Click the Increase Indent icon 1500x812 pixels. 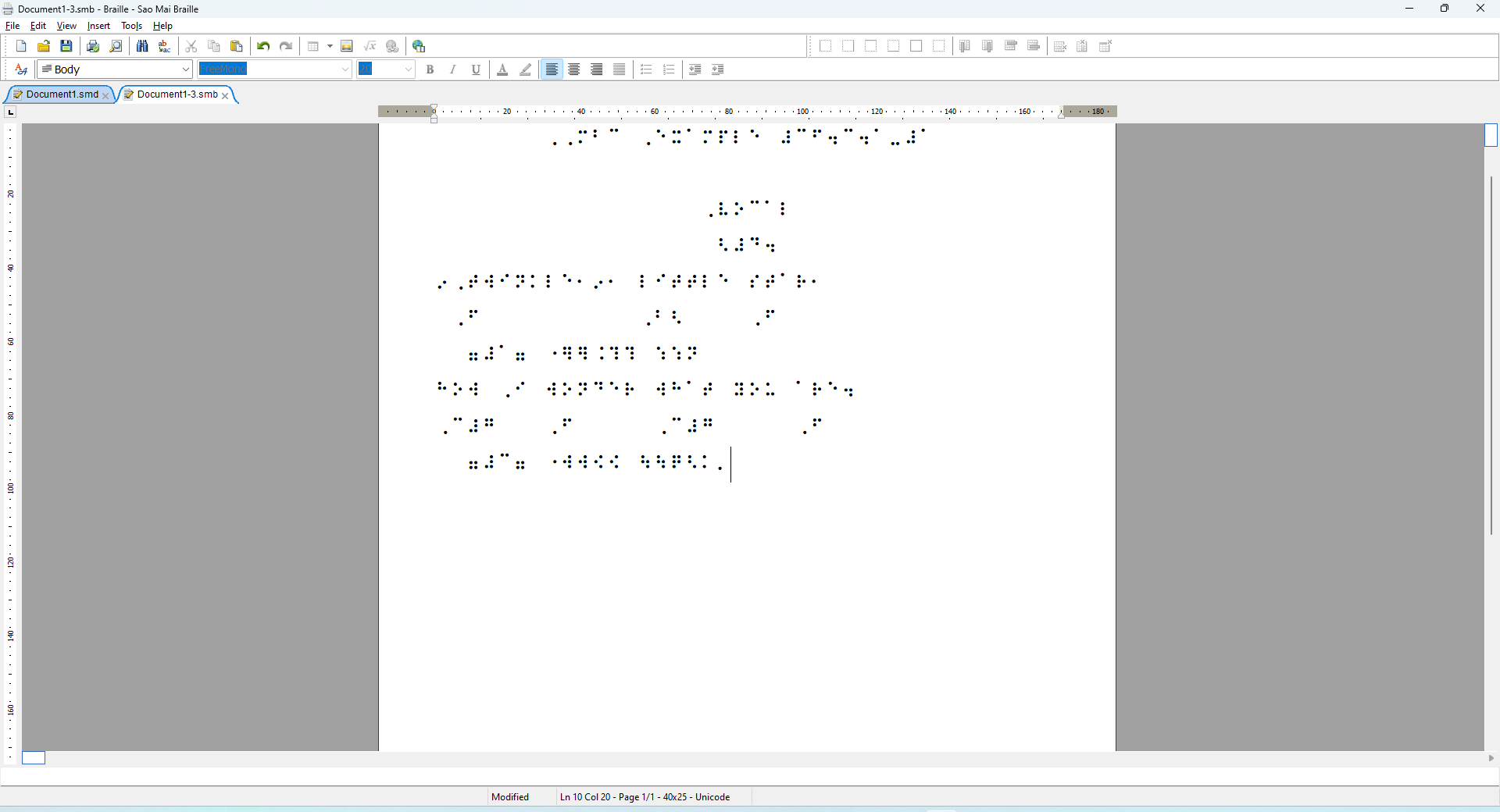pyautogui.click(x=718, y=69)
